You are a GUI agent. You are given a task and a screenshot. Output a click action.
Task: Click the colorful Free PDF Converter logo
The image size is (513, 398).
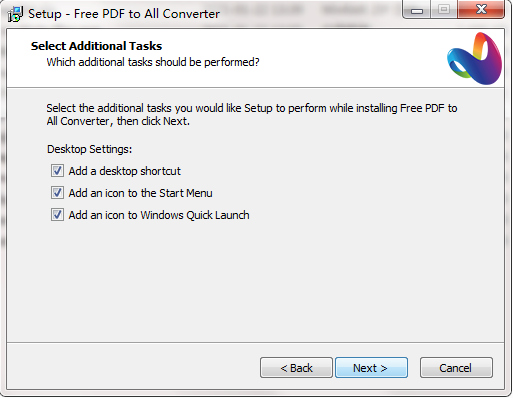474,58
